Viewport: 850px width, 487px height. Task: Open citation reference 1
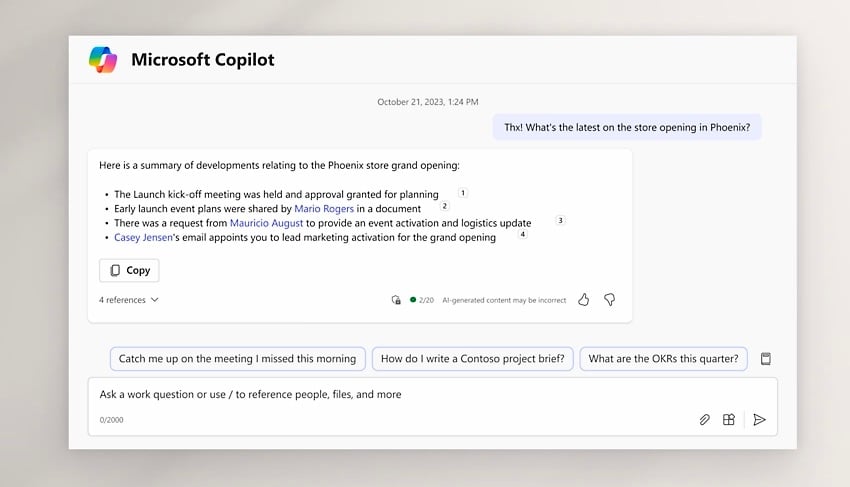(x=462, y=193)
